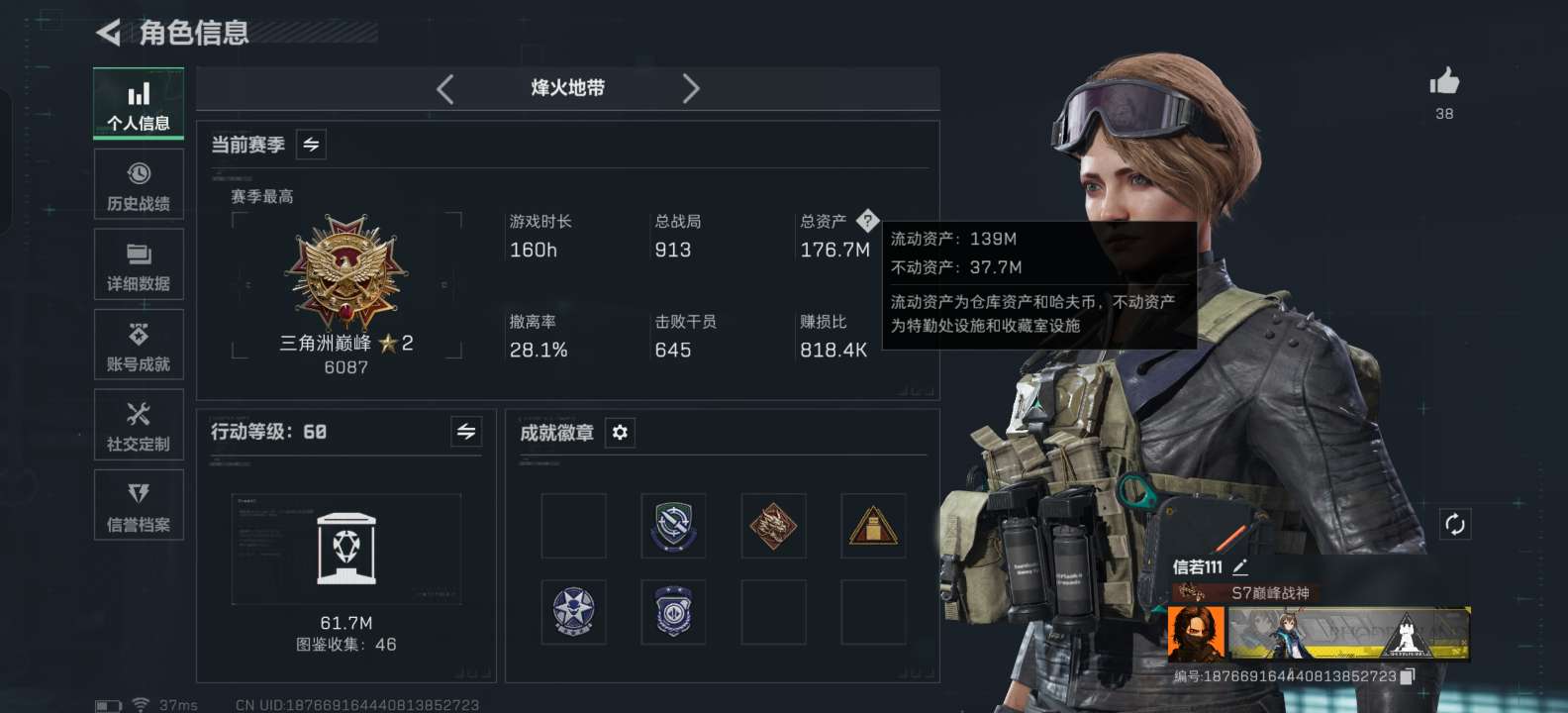Open the 社交定制 tab
Viewport: 1568px width, 713px height.
click(139, 425)
